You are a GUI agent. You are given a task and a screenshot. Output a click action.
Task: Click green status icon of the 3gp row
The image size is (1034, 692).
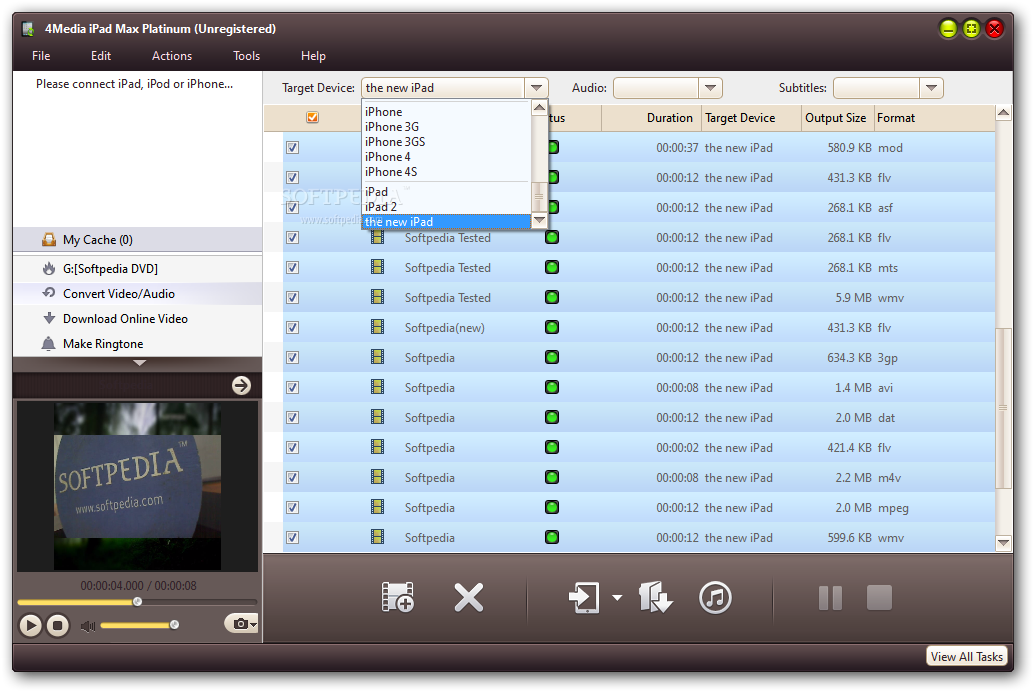click(x=552, y=358)
